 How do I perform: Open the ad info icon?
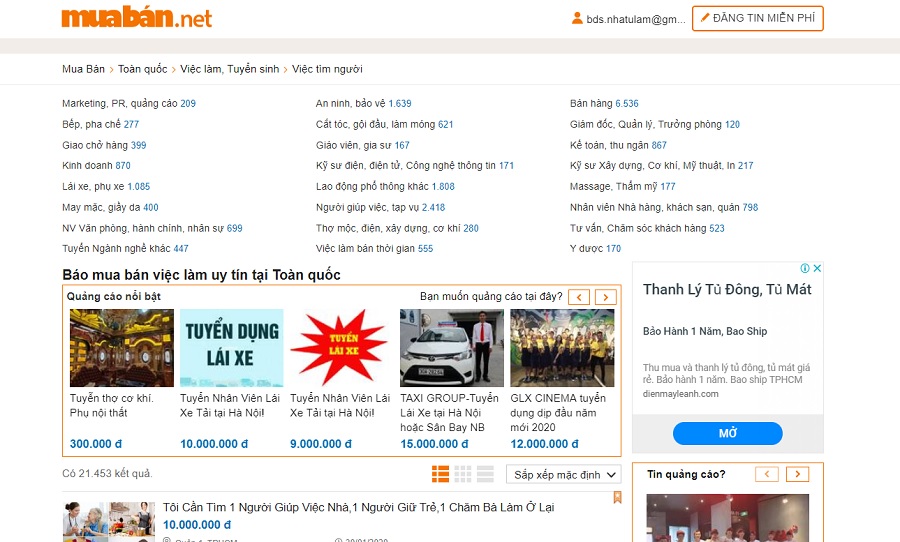coord(805,268)
